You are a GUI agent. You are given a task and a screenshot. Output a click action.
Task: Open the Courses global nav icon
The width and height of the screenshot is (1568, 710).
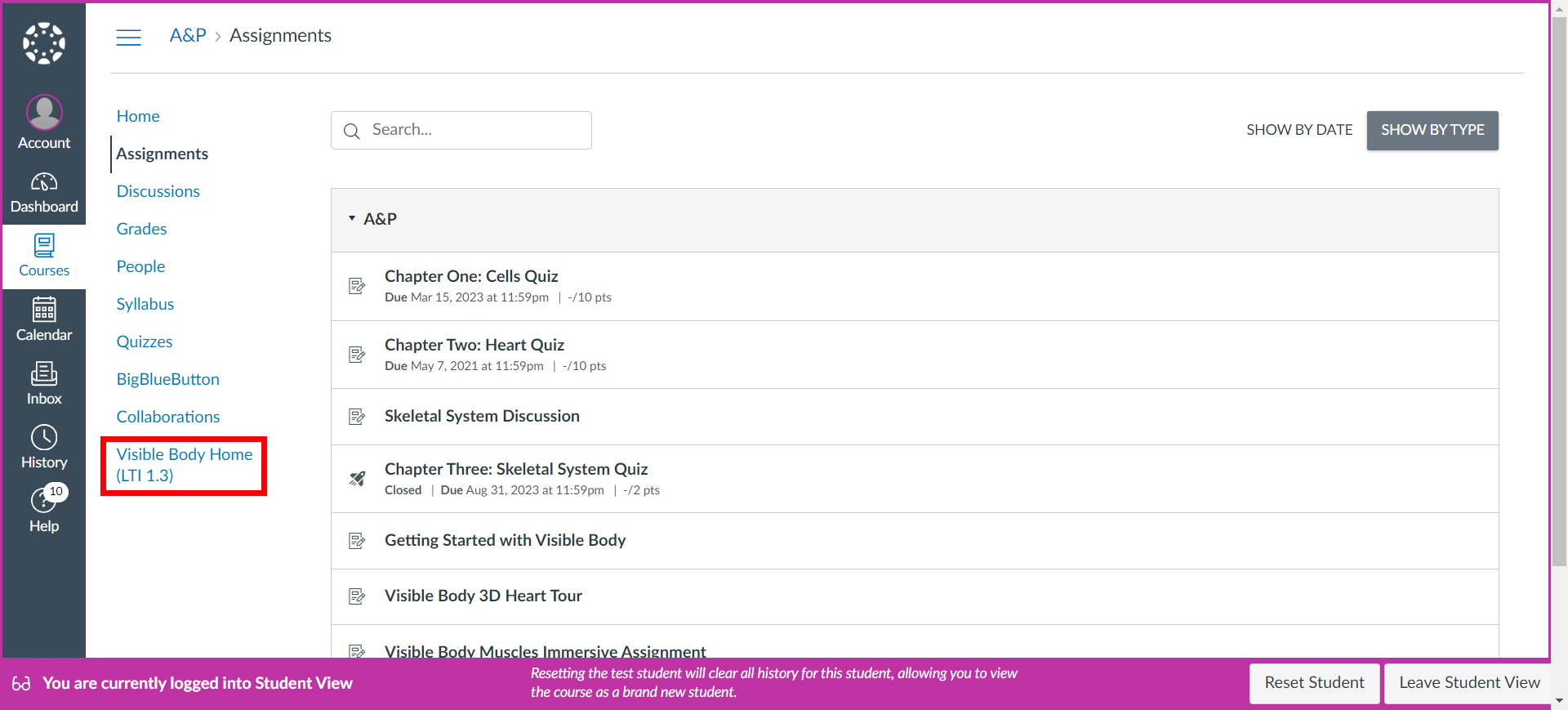[x=44, y=256]
